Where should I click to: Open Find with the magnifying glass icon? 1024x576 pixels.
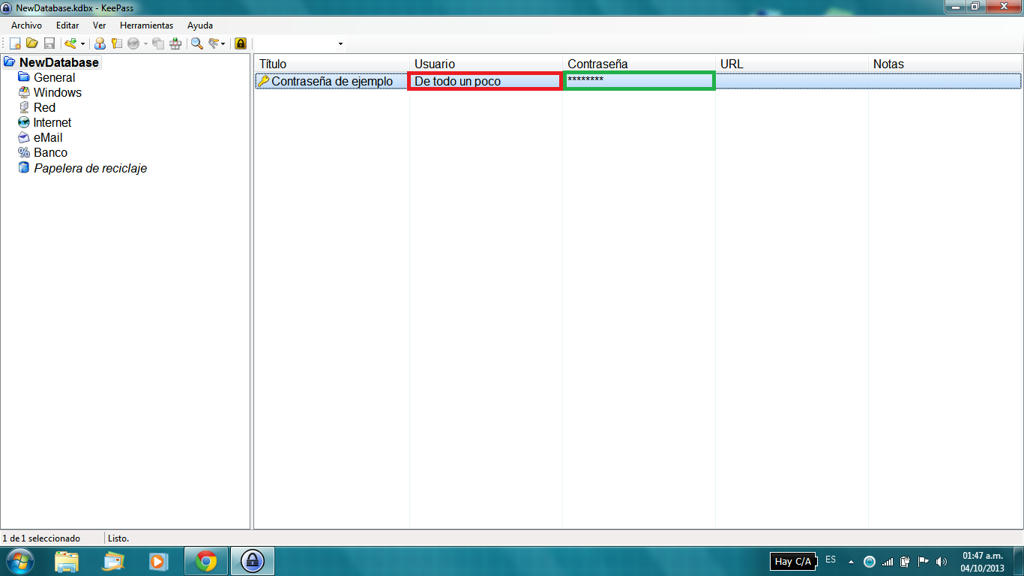point(196,44)
